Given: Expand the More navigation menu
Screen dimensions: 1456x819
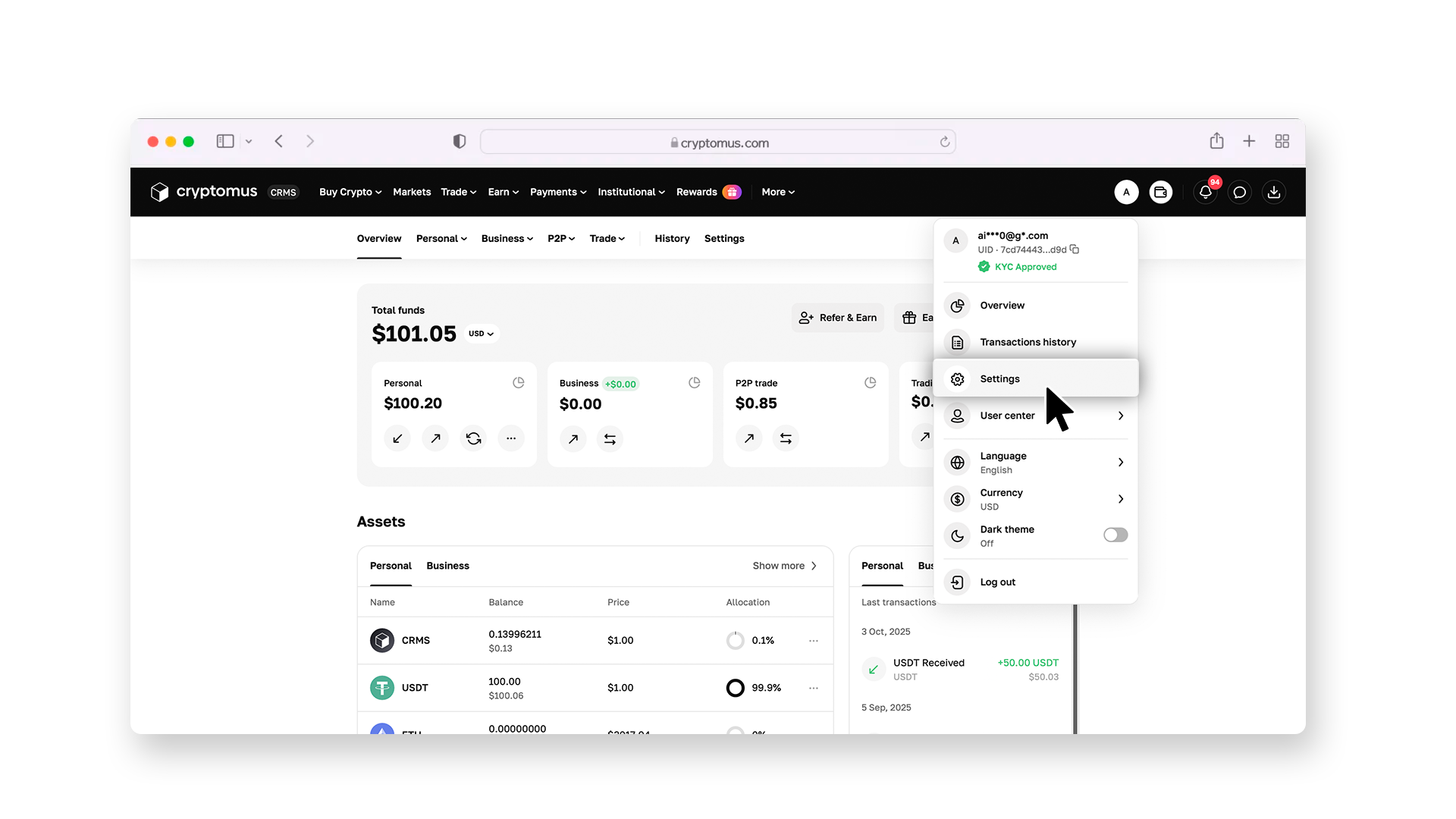Looking at the screenshot, I should [x=778, y=193].
